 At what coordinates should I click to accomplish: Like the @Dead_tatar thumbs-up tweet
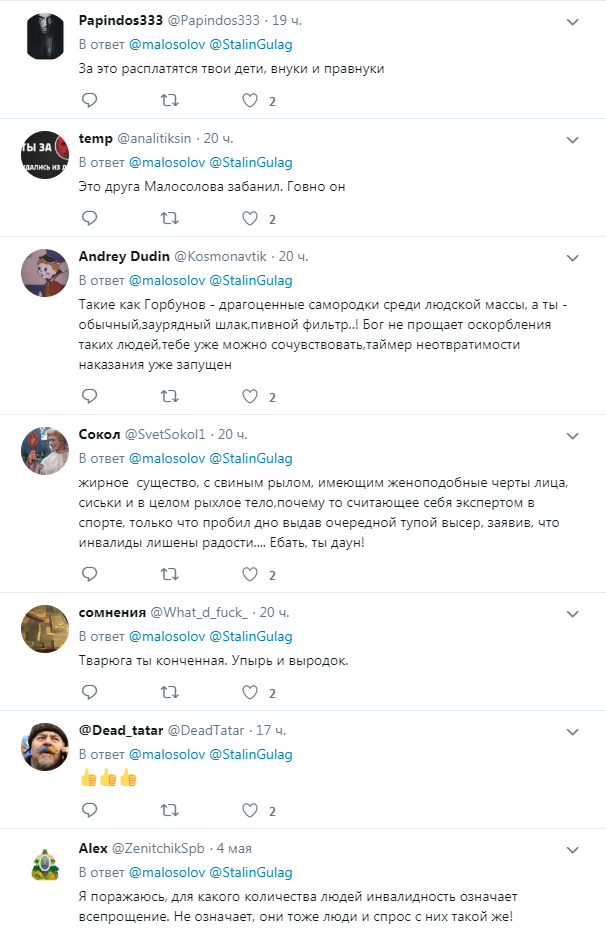tap(251, 810)
